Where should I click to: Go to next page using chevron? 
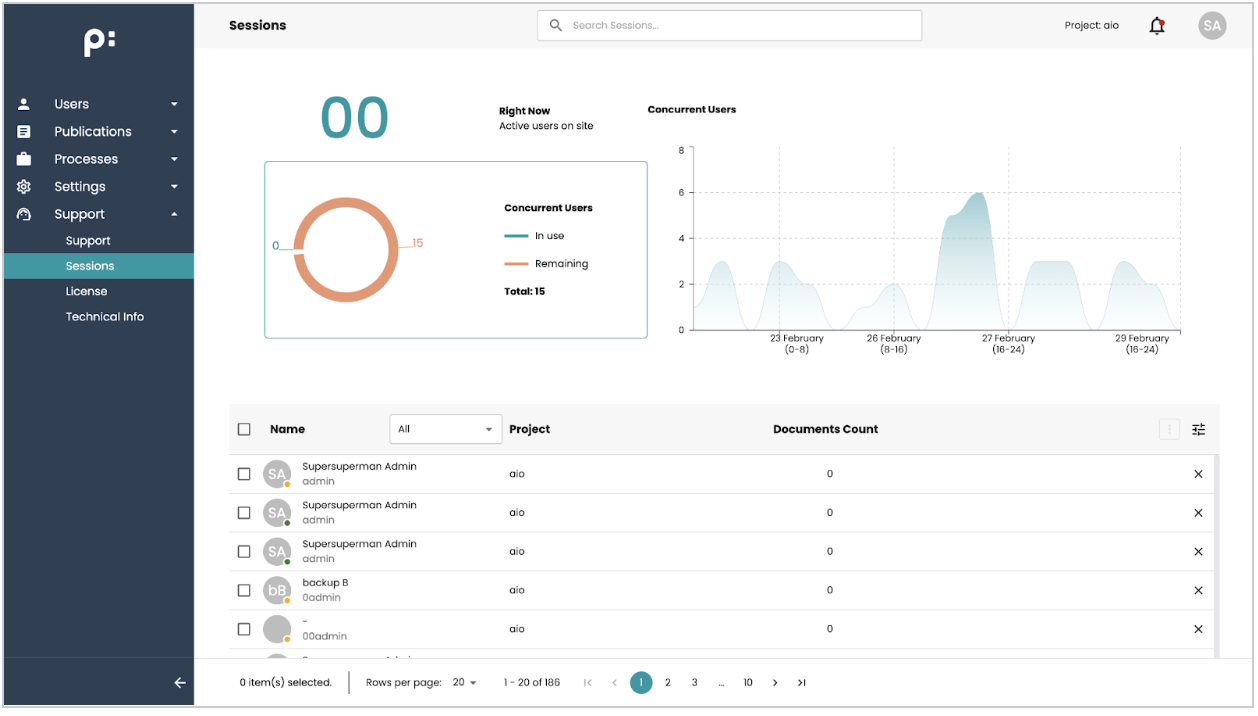[775, 683]
